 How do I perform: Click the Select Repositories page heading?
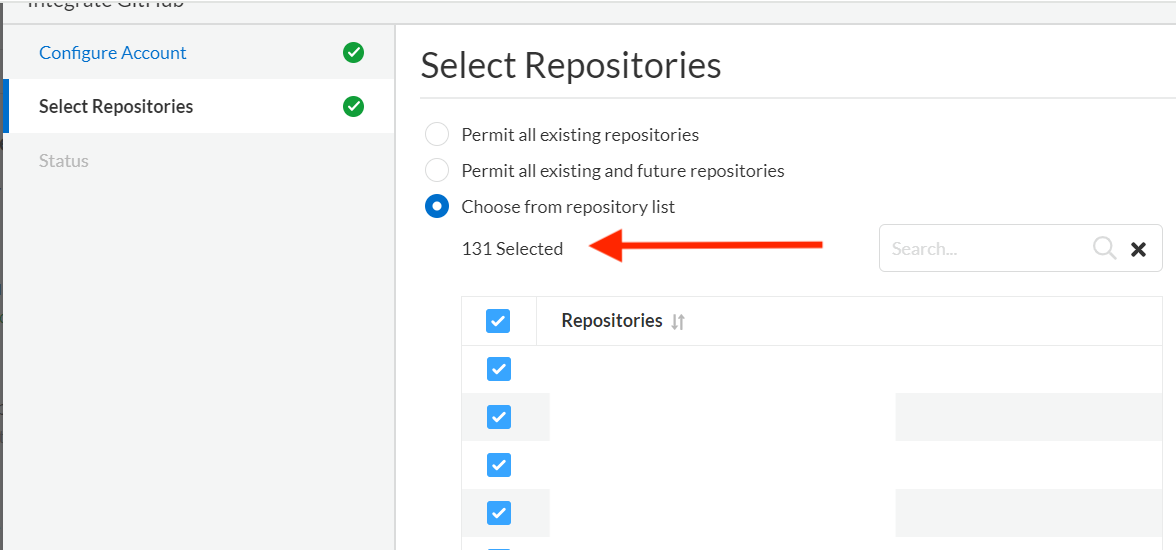pos(571,66)
